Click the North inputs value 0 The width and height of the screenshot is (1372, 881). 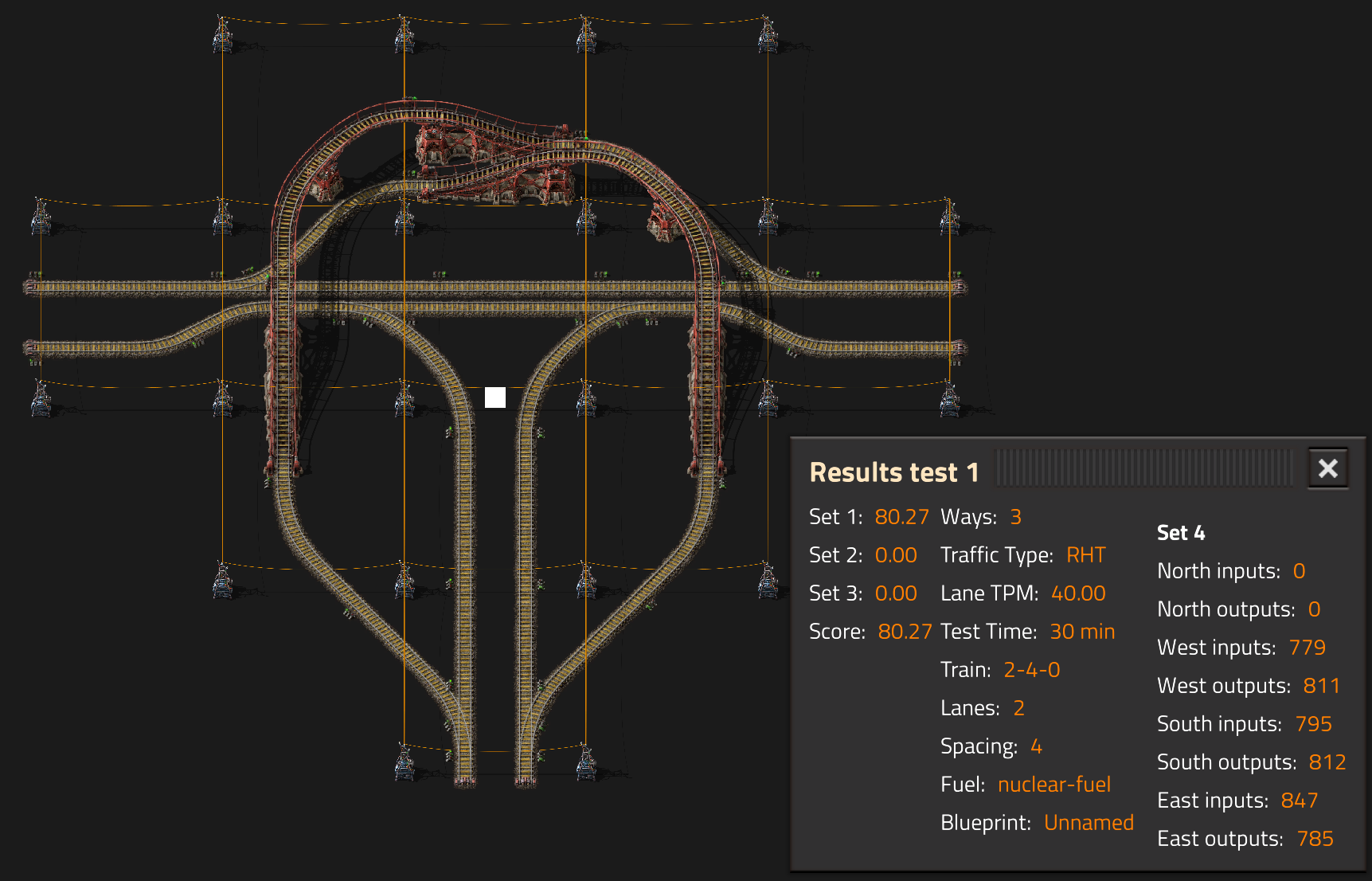click(1299, 571)
